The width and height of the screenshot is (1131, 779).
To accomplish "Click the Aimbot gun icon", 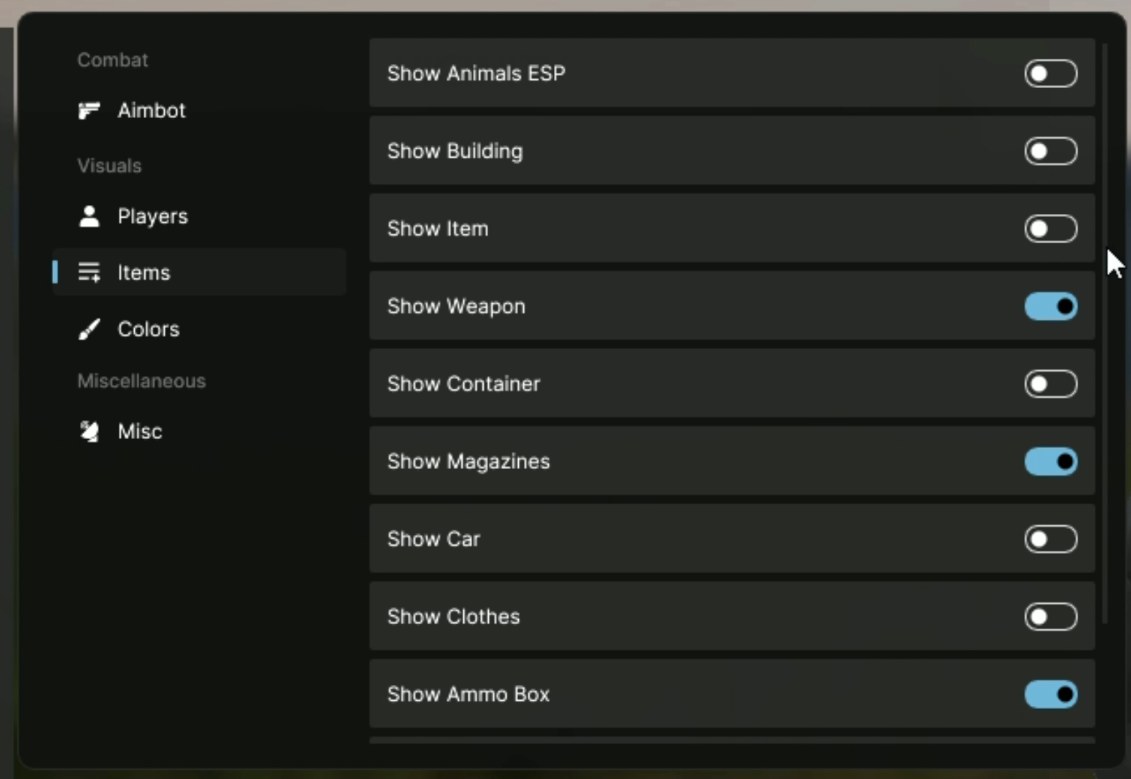I will [x=89, y=111].
